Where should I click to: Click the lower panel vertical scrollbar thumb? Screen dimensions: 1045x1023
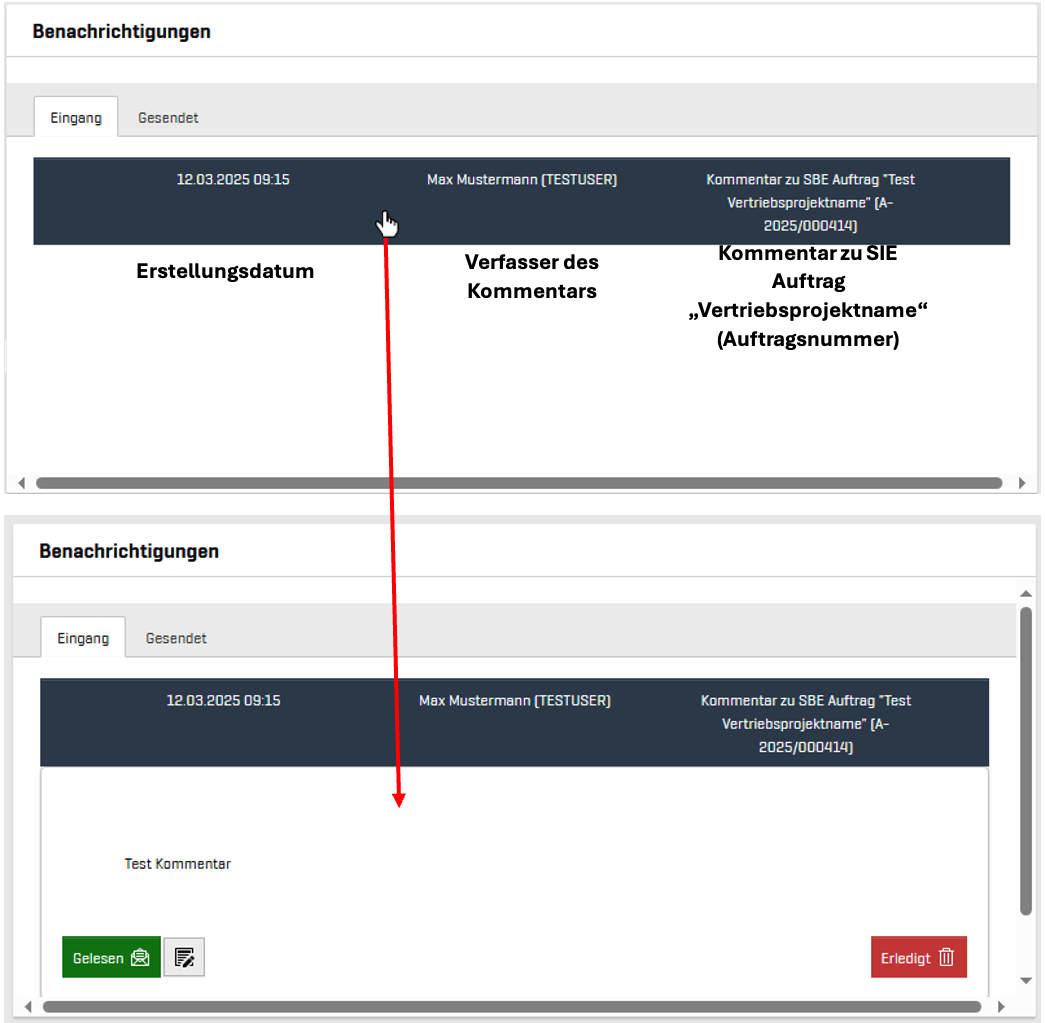coord(1025,760)
